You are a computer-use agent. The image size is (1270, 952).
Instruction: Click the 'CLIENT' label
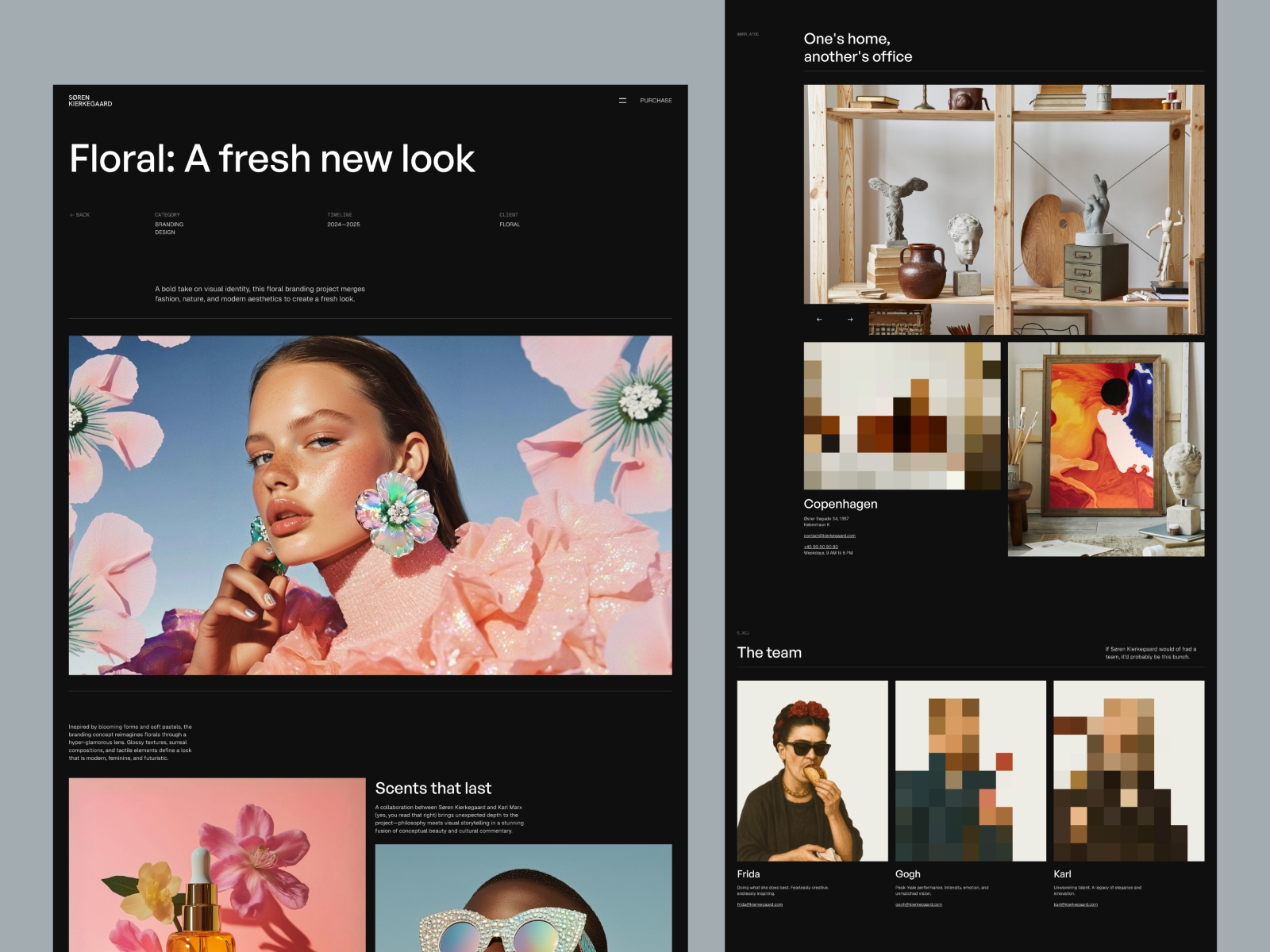[509, 215]
